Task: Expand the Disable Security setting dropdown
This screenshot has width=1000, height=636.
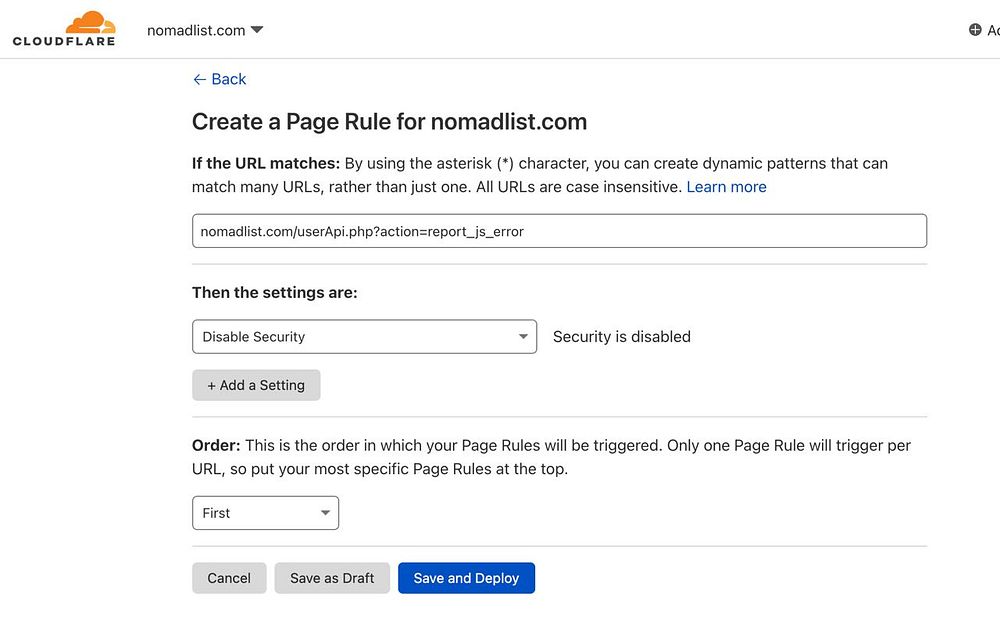Action: click(364, 337)
